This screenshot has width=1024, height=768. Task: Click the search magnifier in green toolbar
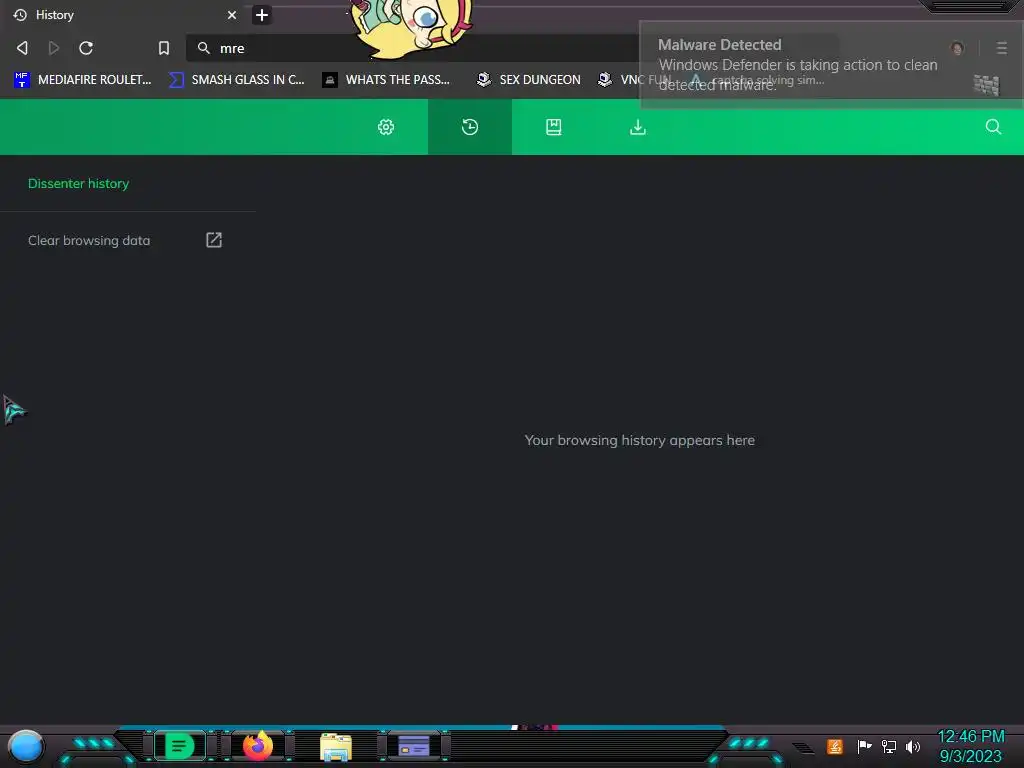(x=993, y=127)
